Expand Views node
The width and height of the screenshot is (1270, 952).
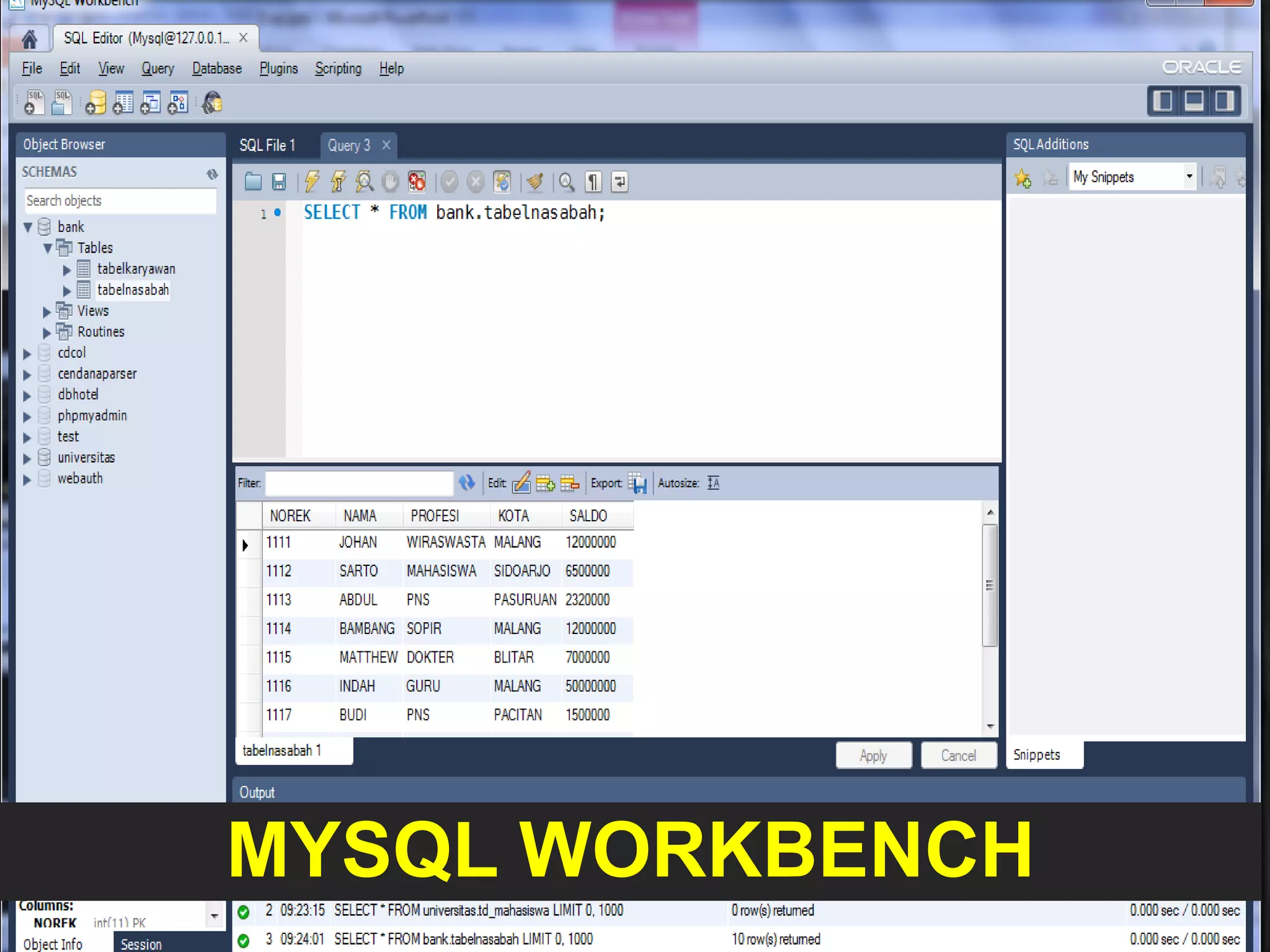coord(47,312)
